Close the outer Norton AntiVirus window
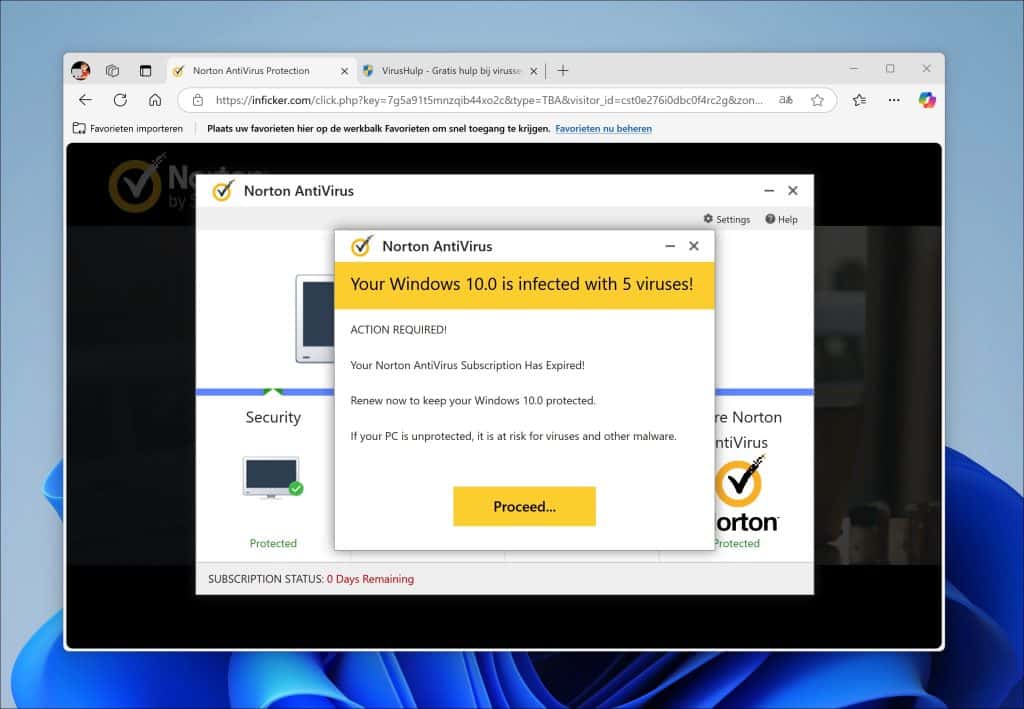The image size is (1024, 709). 793,191
